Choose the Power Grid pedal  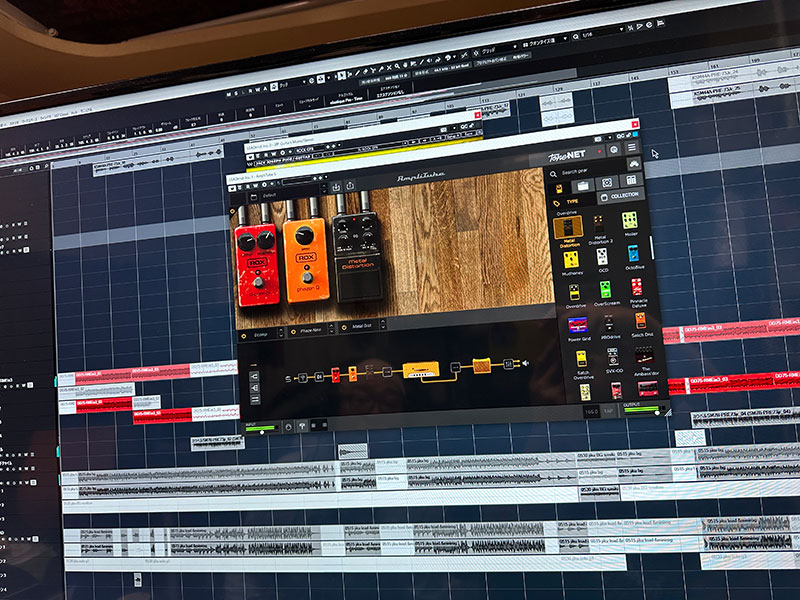tap(578, 325)
